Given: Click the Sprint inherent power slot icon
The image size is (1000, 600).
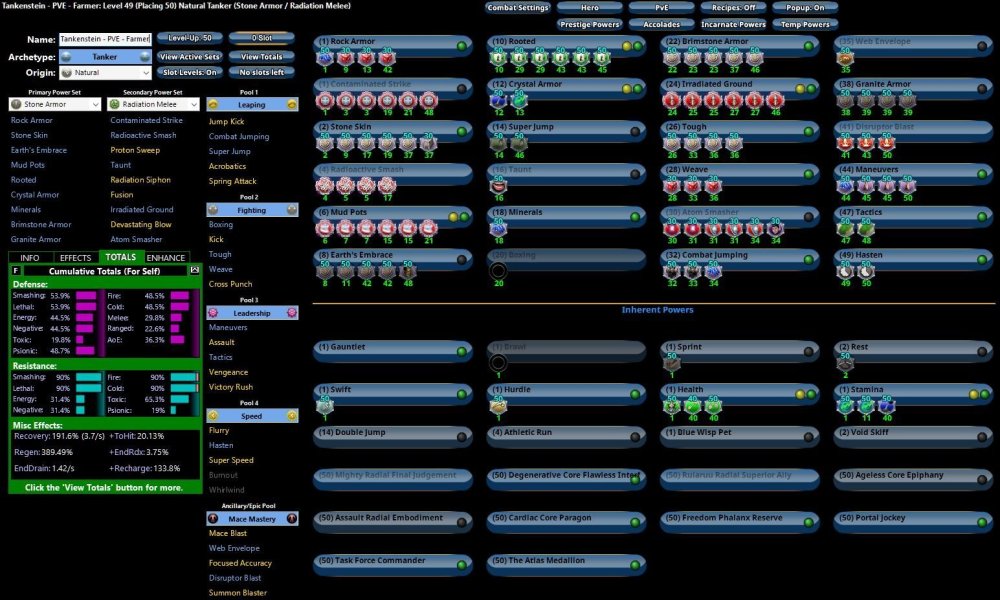Looking at the screenshot, I should [671, 364].
